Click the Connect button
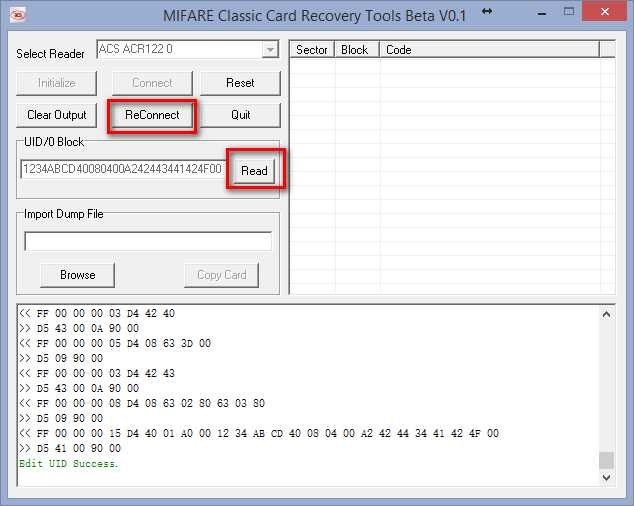 click(x=152, y=83)
